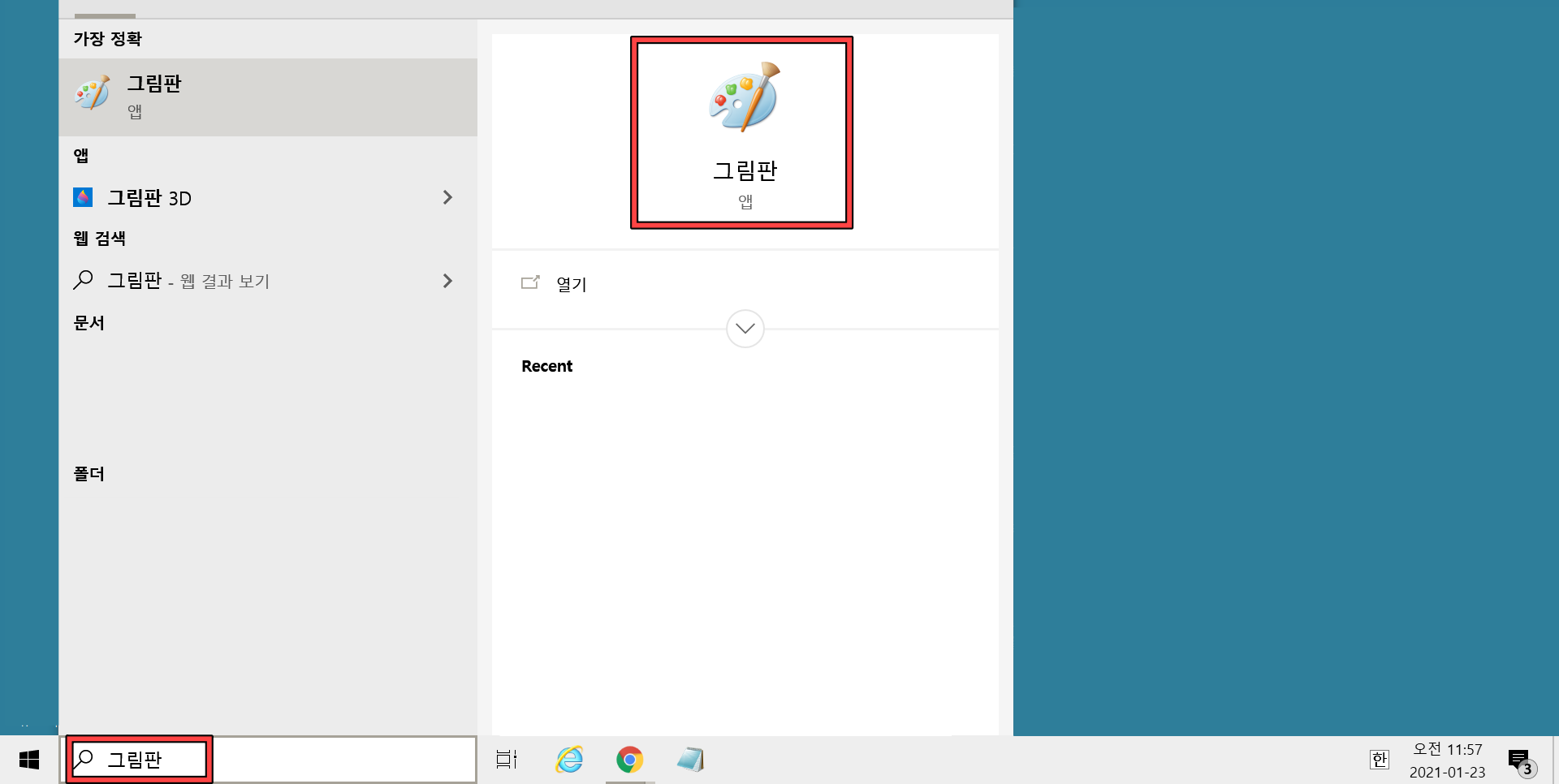Open the 그림판 best match result
This screenshot has height=784, width=1559.
268,97
